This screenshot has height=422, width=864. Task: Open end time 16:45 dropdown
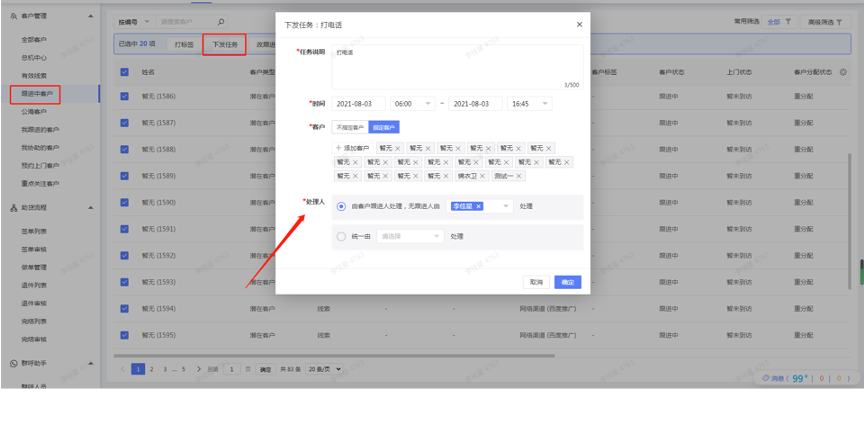coord(530,104)
